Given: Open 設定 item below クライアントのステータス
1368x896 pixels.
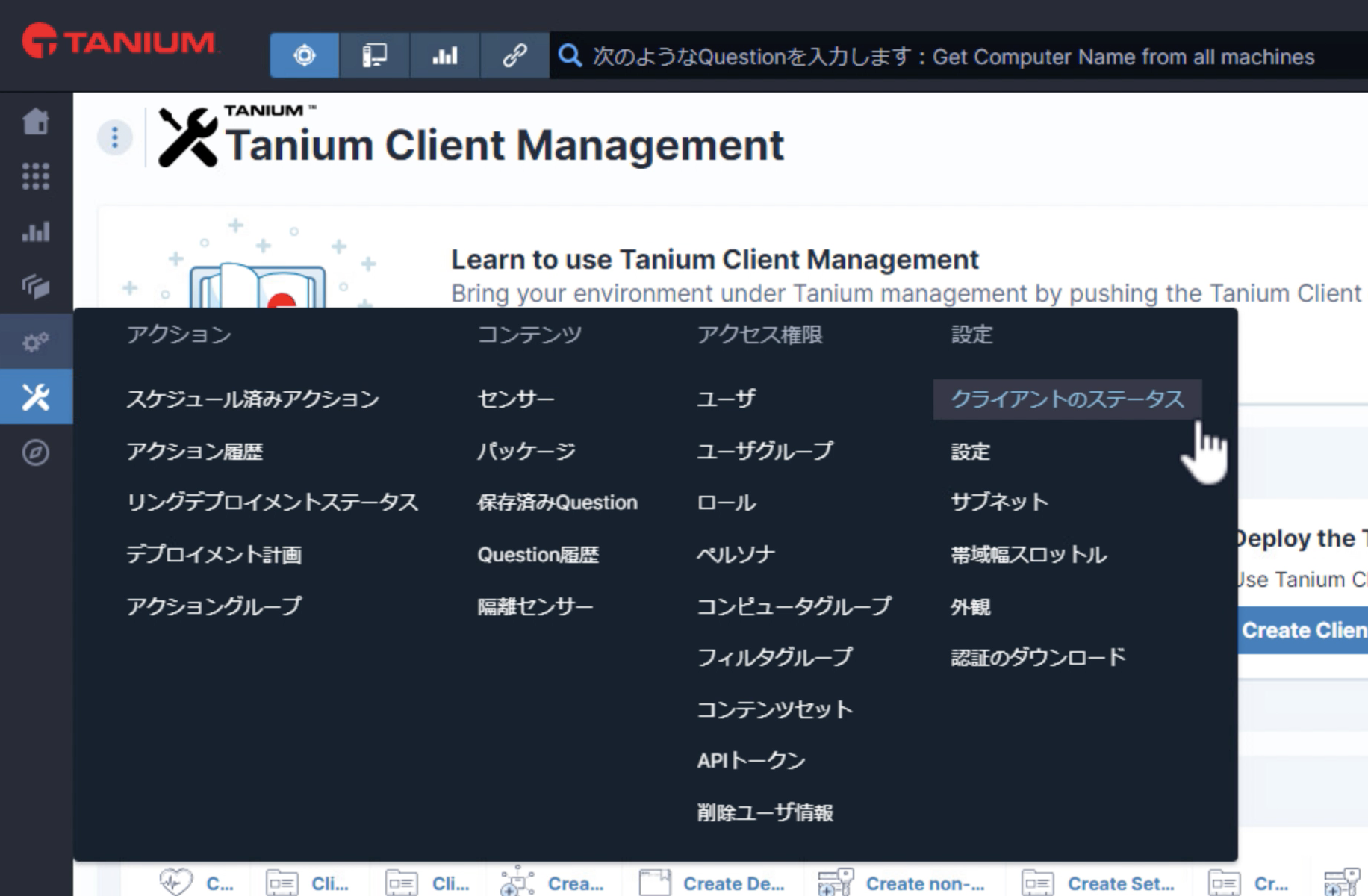Looking at the screenshot, I should pos(971,451).
